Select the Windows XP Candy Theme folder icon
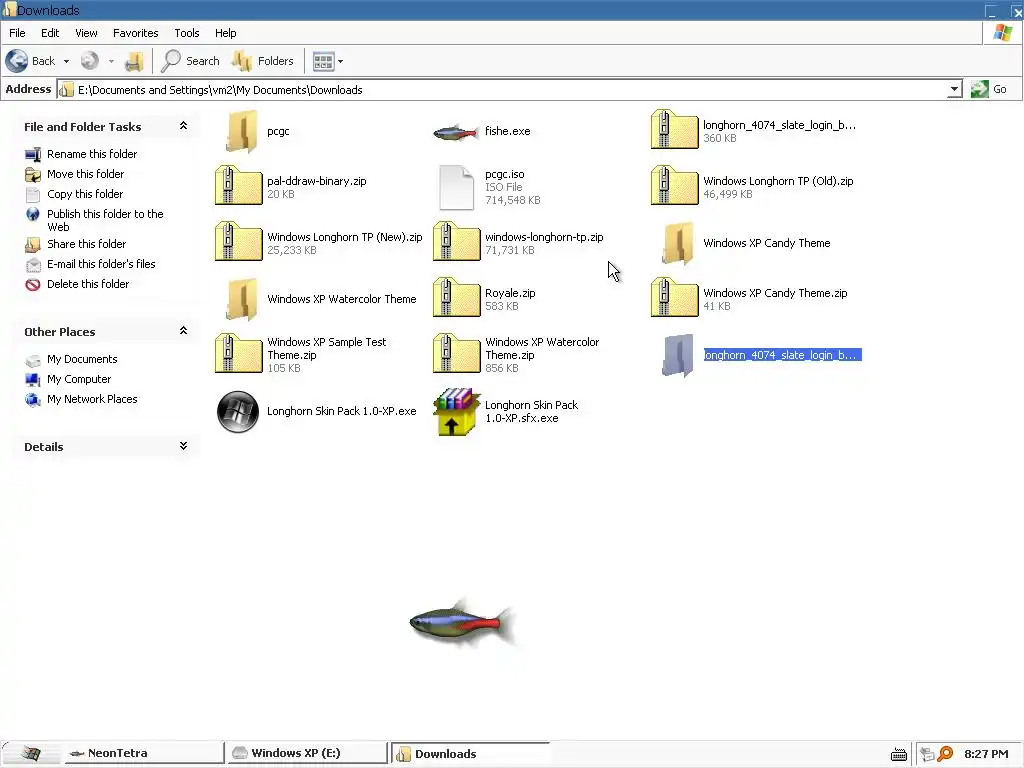 tap(678, 243)
